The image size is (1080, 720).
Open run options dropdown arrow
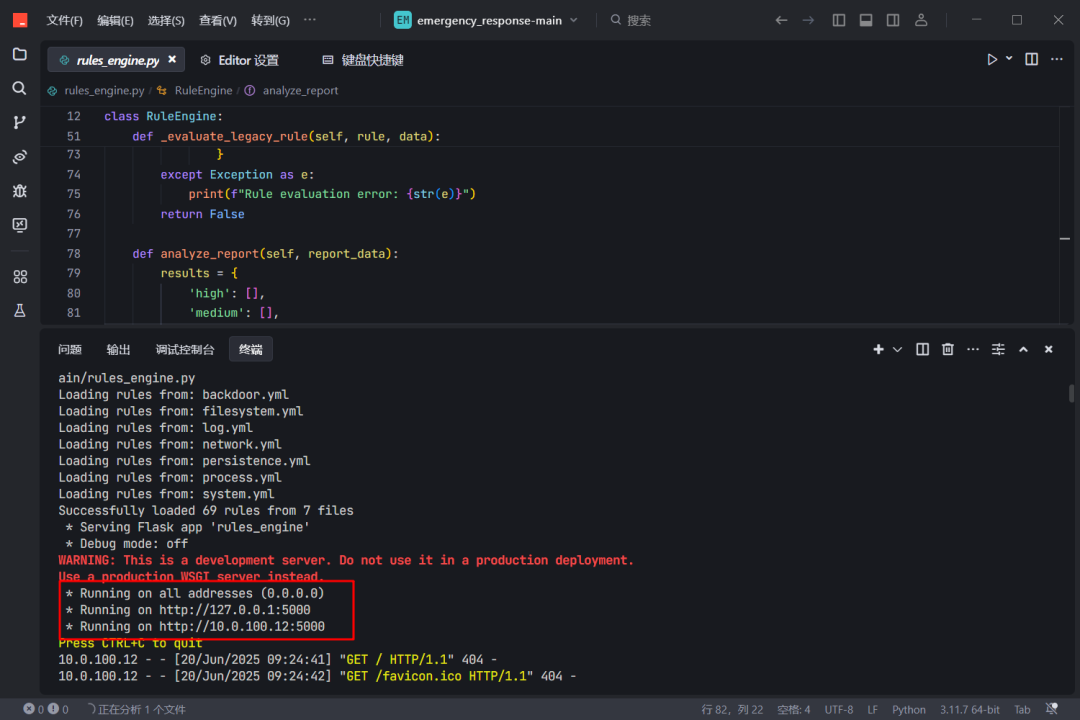1009,59
